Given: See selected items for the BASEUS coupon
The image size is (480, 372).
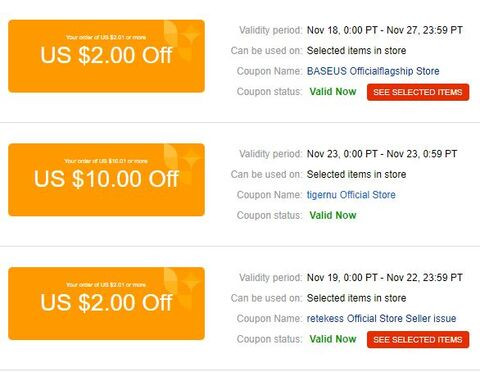Looking at the screenshot, I should point(418,92).
